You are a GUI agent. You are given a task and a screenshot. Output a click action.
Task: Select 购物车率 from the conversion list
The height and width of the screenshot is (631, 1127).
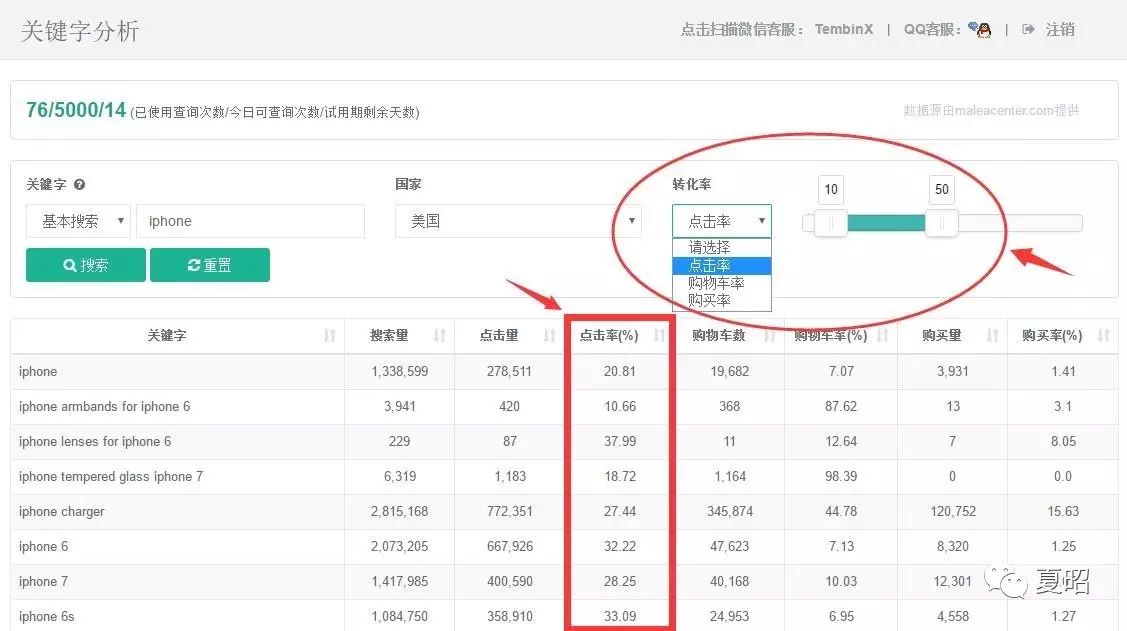(722, 283)
